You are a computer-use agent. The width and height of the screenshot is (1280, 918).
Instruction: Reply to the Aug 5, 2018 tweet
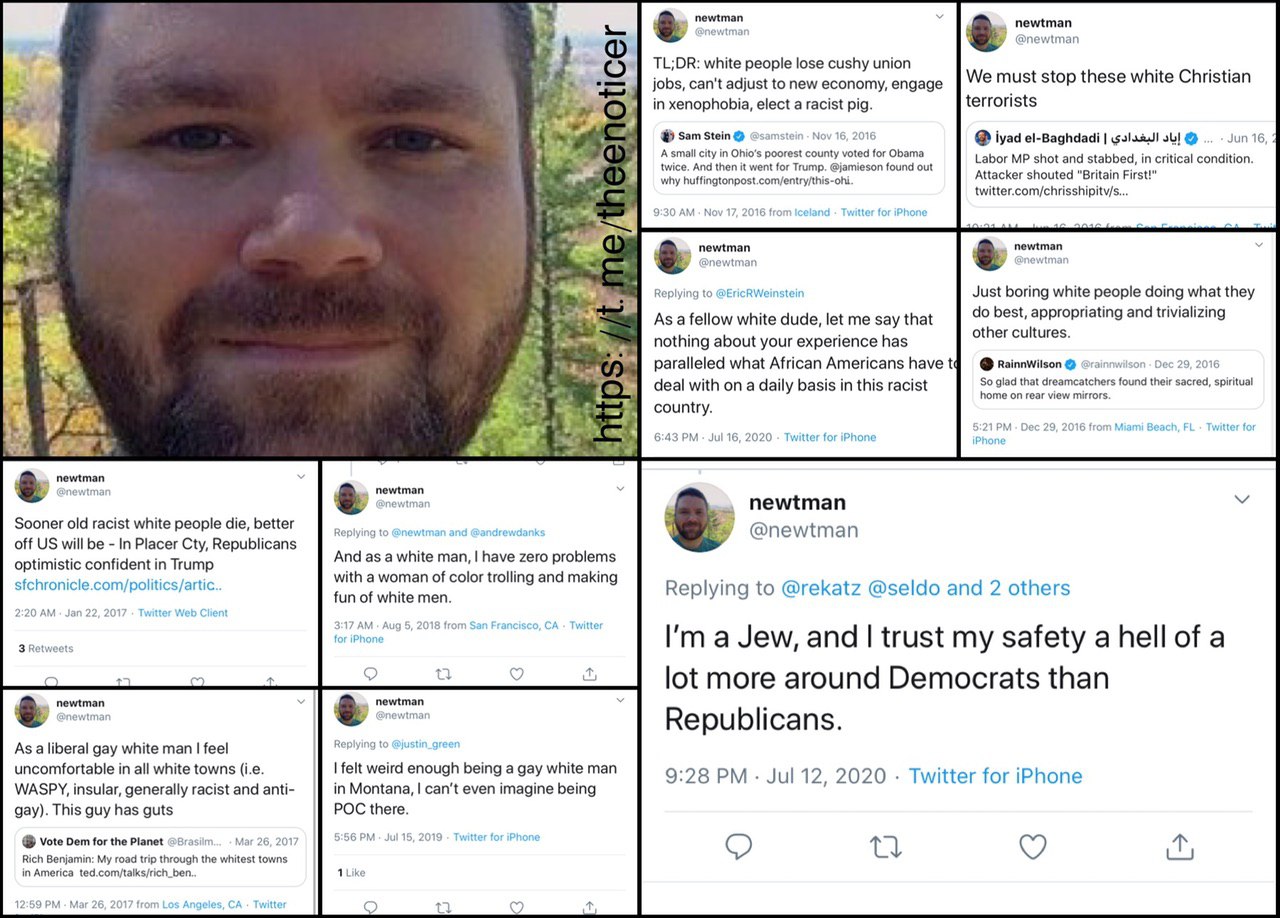370,674
